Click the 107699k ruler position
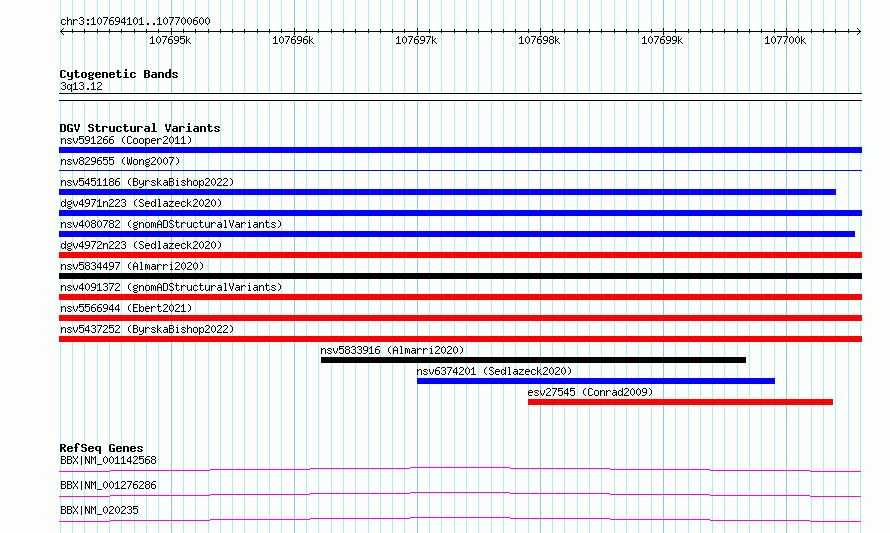This screenshot has width=890, height=533. (x=662, y=40)
